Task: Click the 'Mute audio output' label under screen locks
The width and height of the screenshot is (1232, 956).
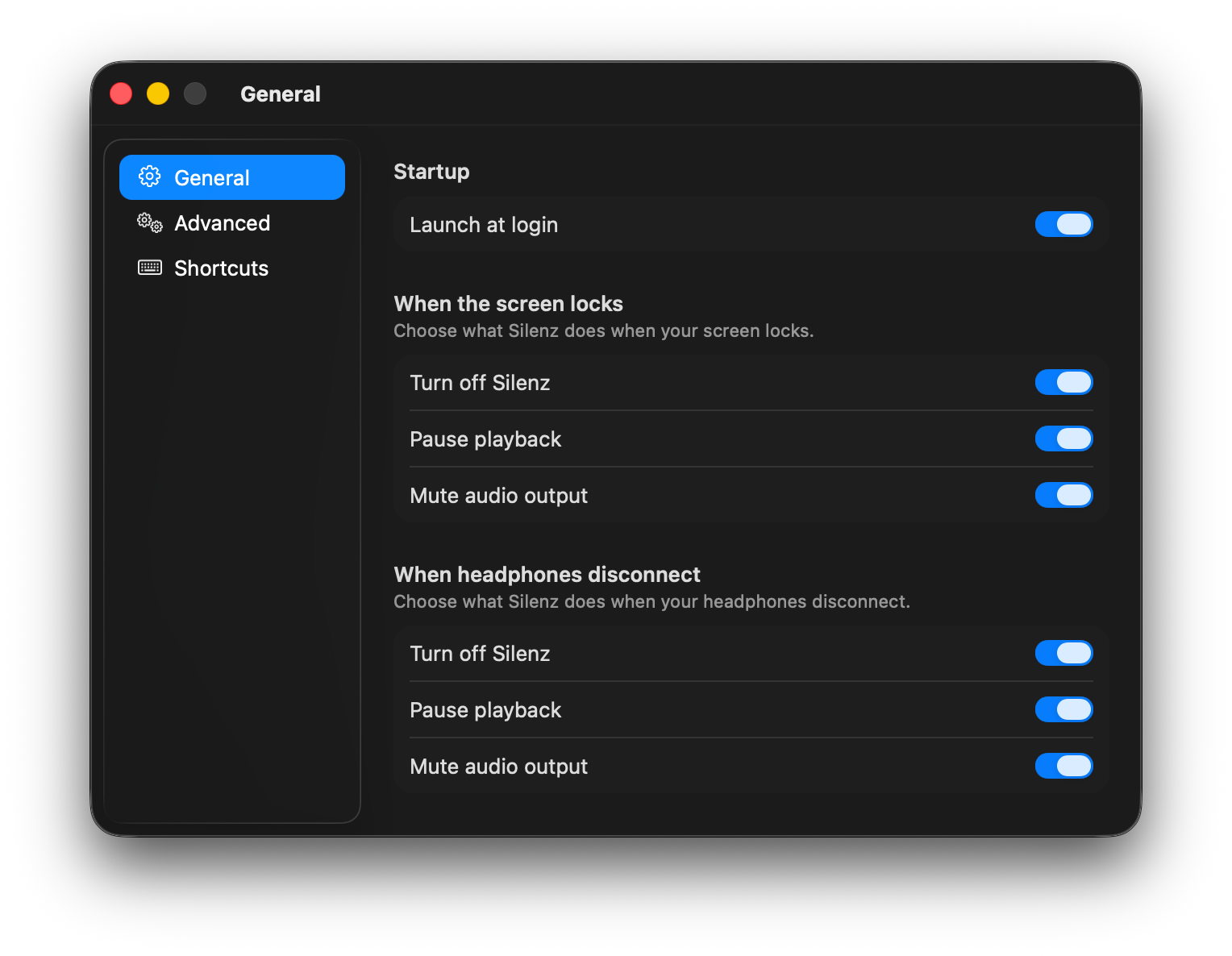Action: (x=499, y=495)
